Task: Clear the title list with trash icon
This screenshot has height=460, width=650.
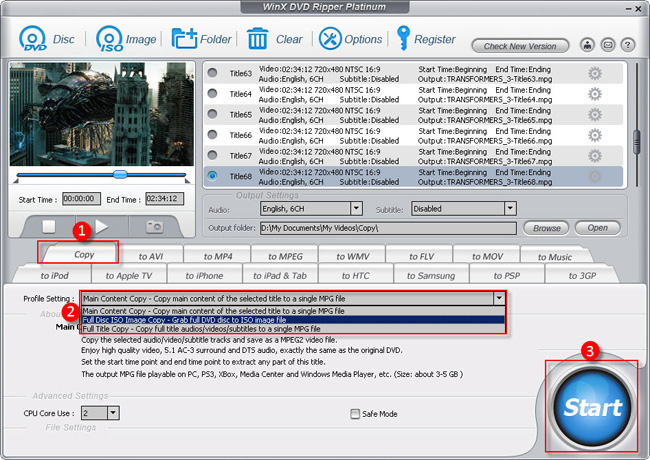Action: 257,39
